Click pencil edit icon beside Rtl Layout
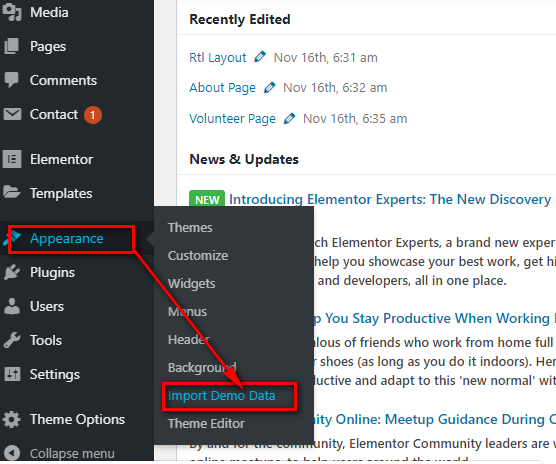Viewport: 556px width, 464px height. tap(260, 57)
